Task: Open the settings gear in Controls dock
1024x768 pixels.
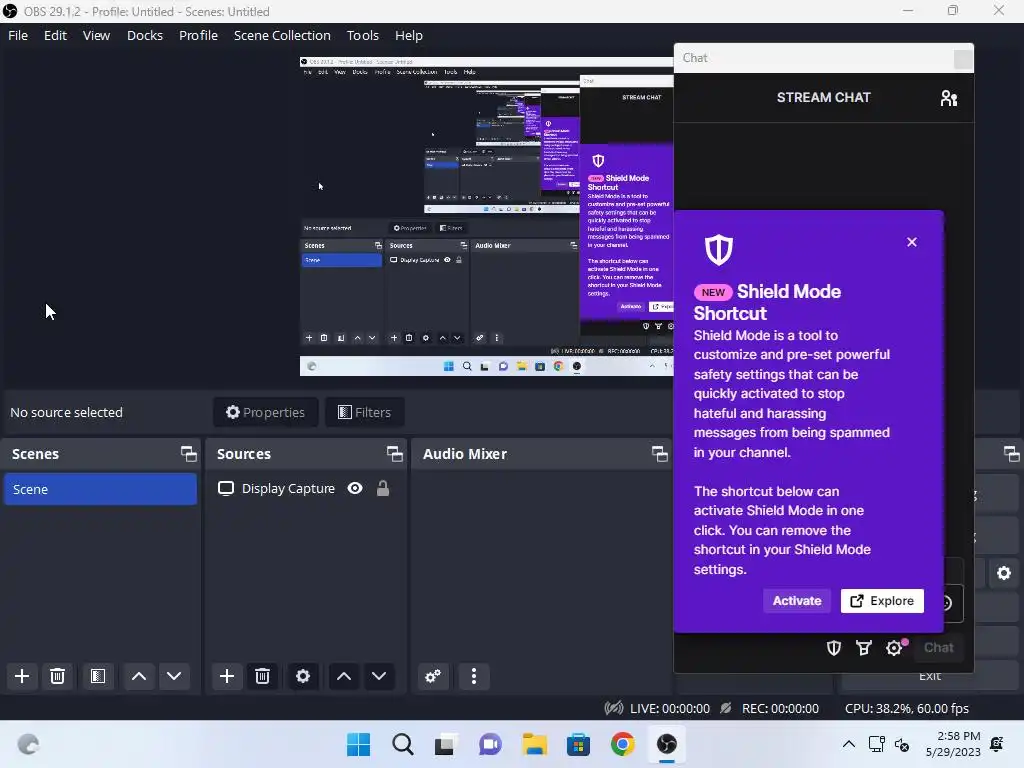Action: click(x=1004, y=573)
